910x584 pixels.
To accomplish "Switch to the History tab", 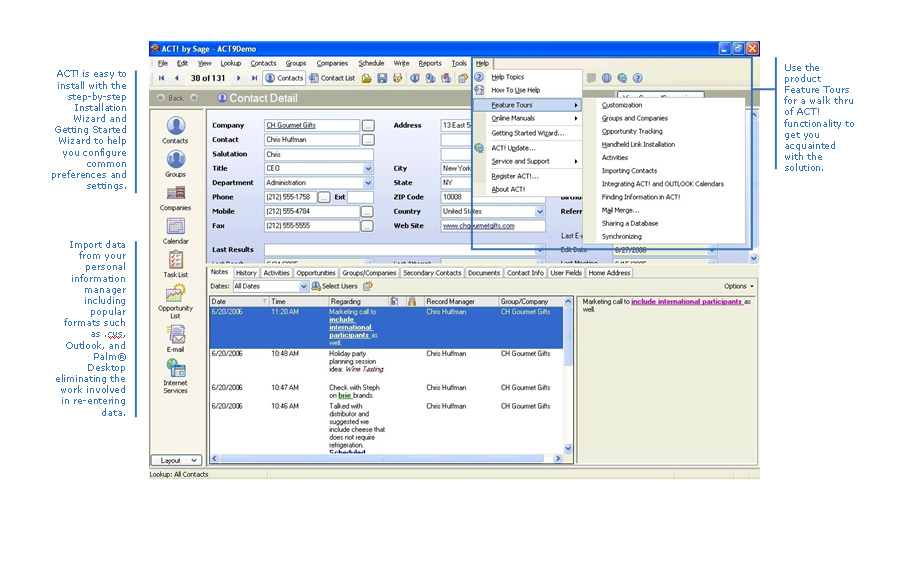I will point(246,273).
